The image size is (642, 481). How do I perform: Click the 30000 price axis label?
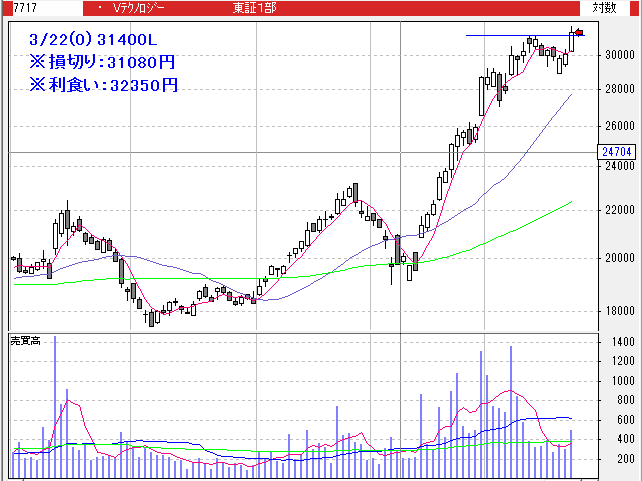[619, 54]
